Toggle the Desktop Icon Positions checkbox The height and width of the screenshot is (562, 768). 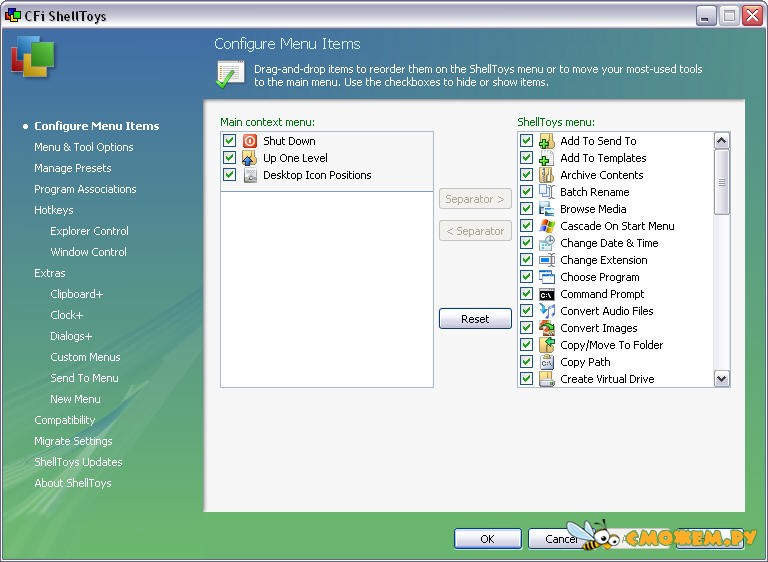[229, 175]
